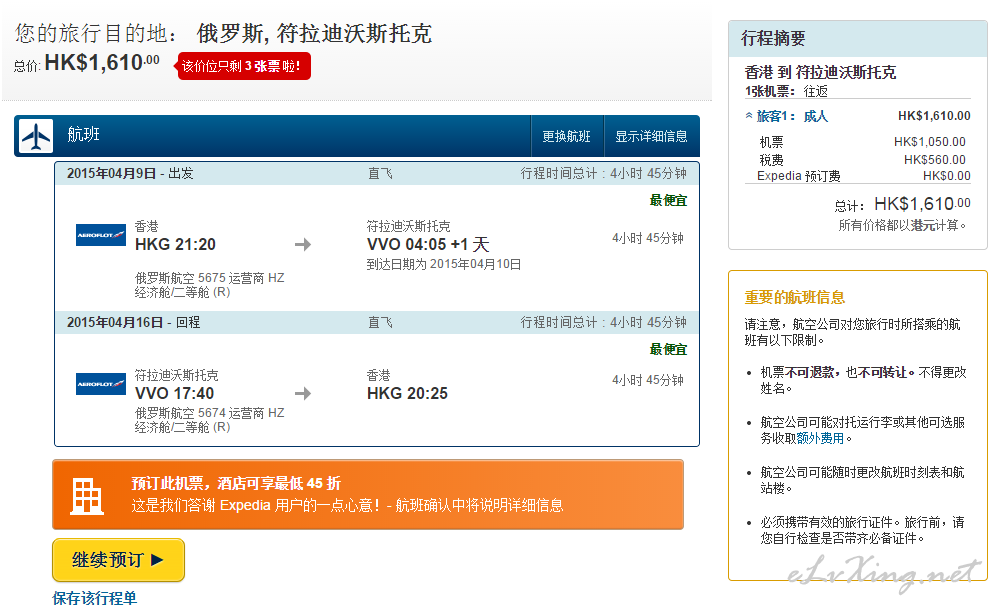Click the 俄罗斯航空 5675 运营商 HZ flight number

209,278
